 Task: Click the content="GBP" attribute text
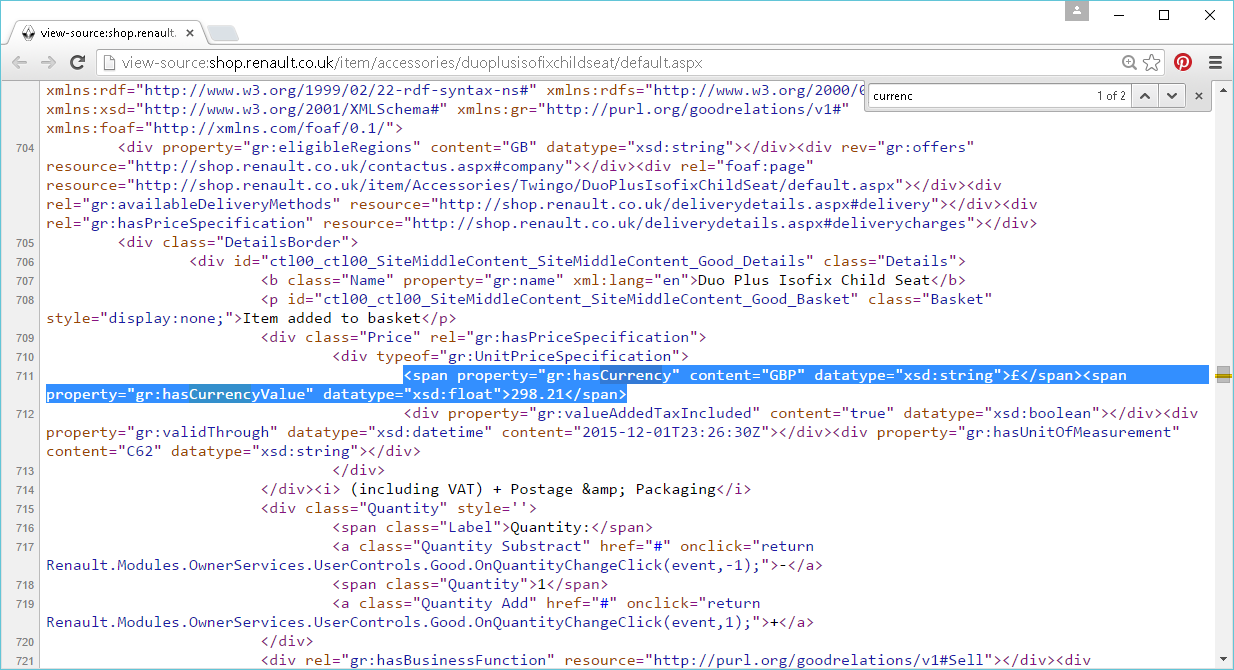coord(747,375)
